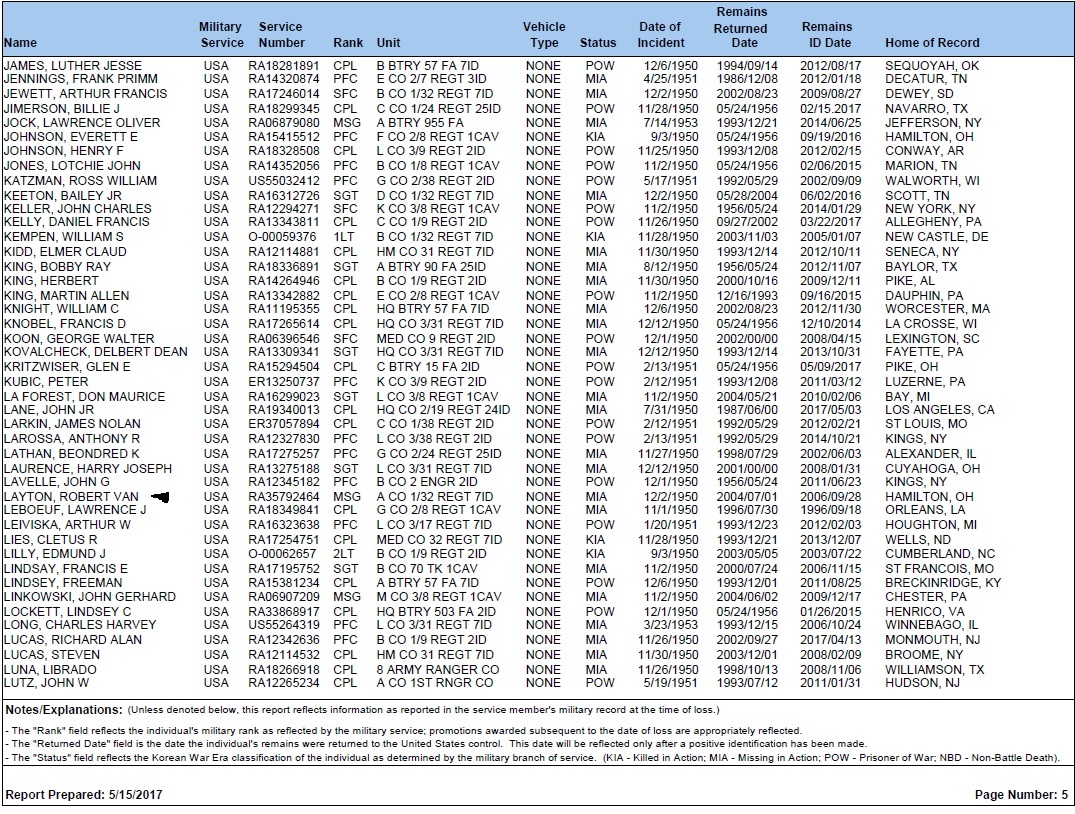Image resolution: width=1075 pixels, height=814 pixels.
Task: Click service number RA13309341
Action: tap(283, 353)
